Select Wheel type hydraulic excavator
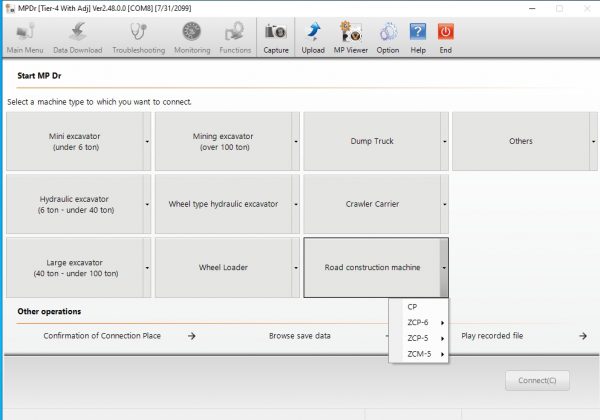The height and width of the screenshot is (420, 600). pos(223,204)
